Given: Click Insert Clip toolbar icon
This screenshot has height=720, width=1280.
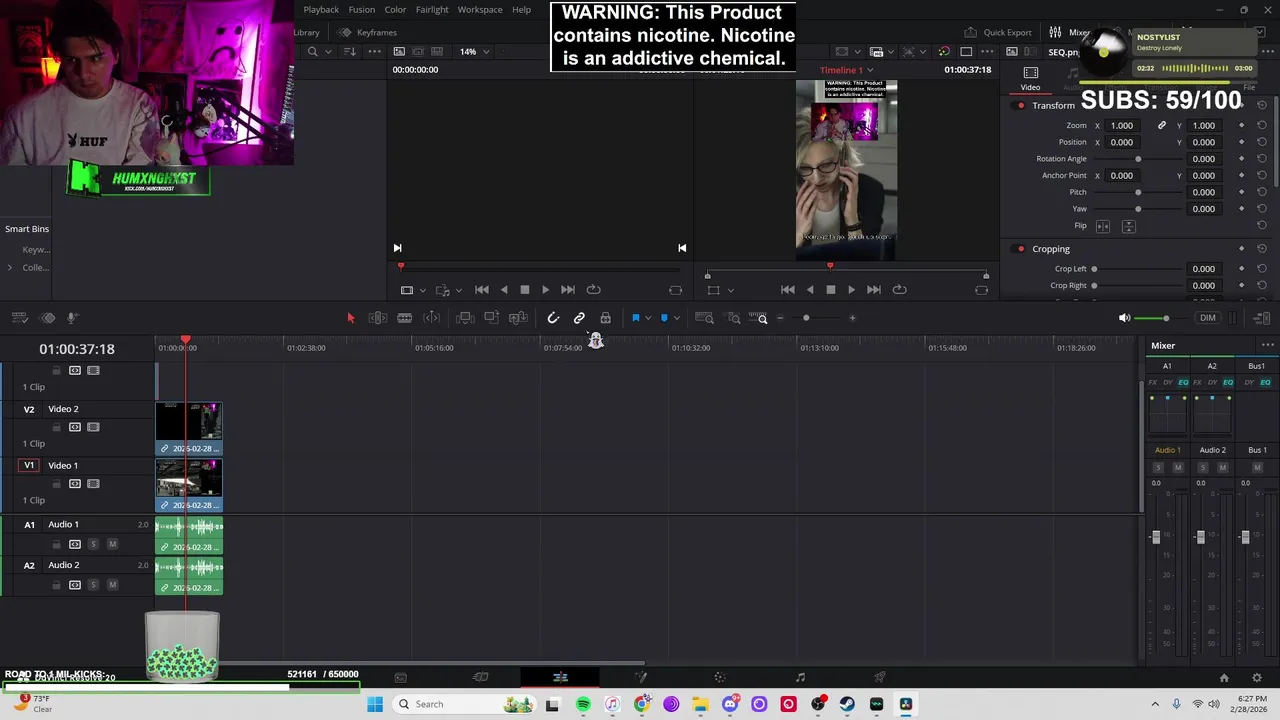Looking at the screenshot, I should (x=465, y=318).
